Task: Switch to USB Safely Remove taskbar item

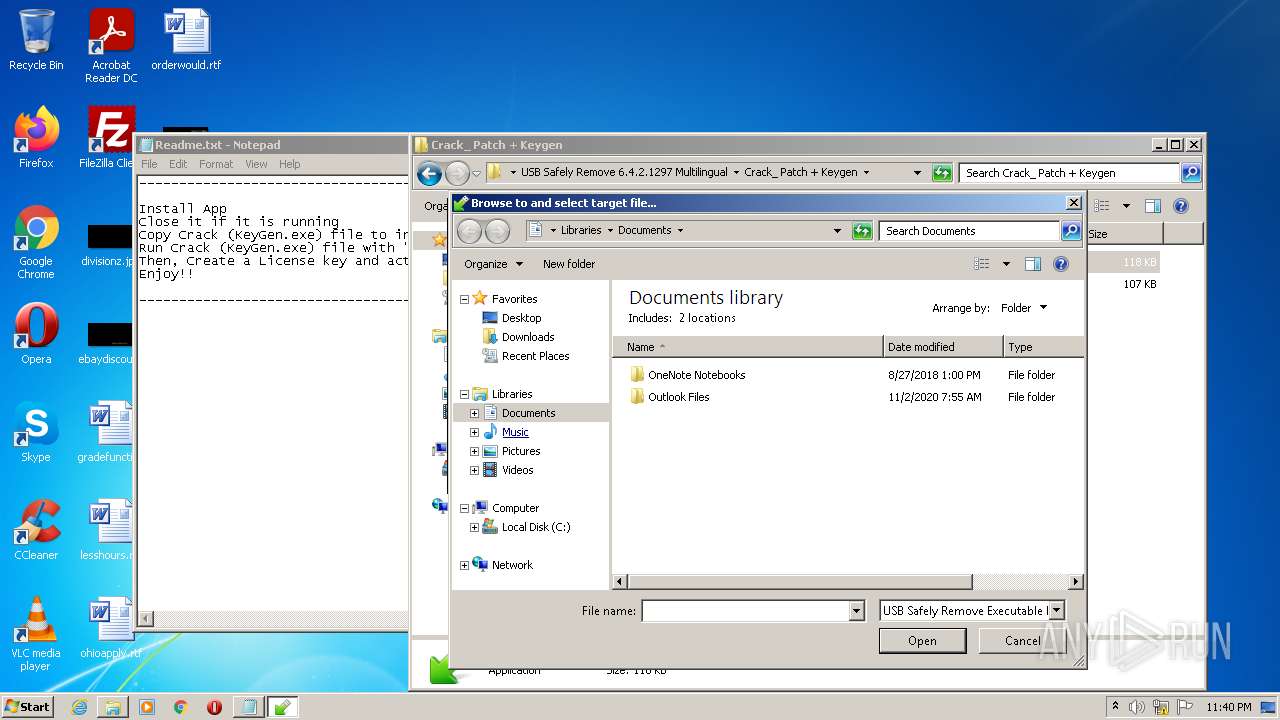Action: pos(282,707)
